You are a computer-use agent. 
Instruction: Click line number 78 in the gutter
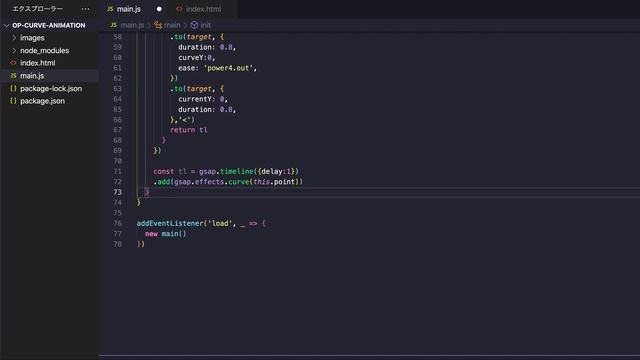click(118, 244)
